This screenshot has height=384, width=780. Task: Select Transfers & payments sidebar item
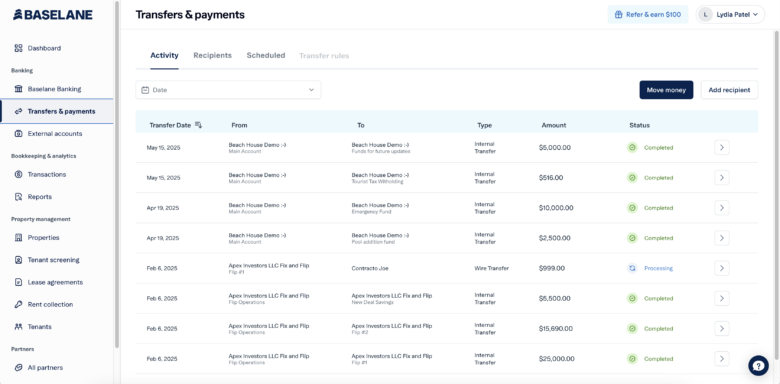[x=57, y=111]
